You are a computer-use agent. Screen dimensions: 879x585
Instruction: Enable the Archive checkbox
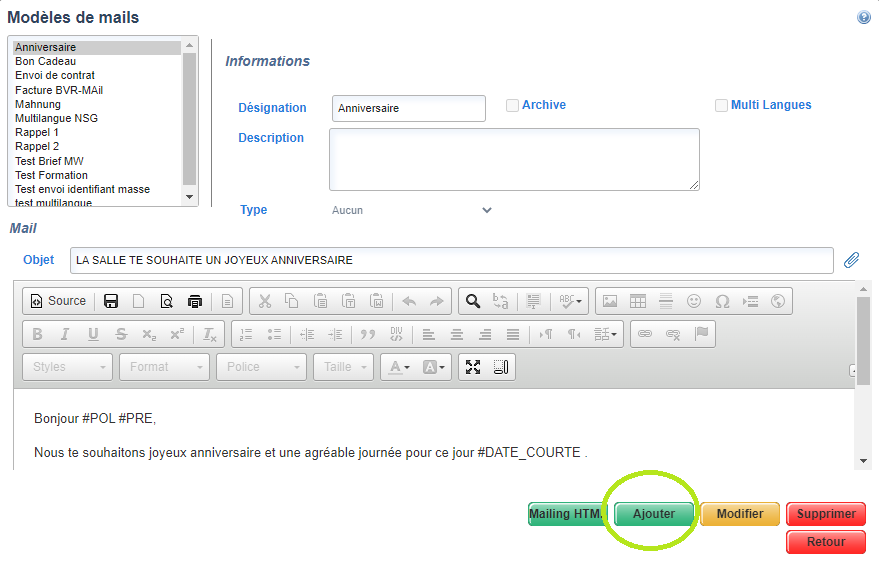tap(512, 105)
